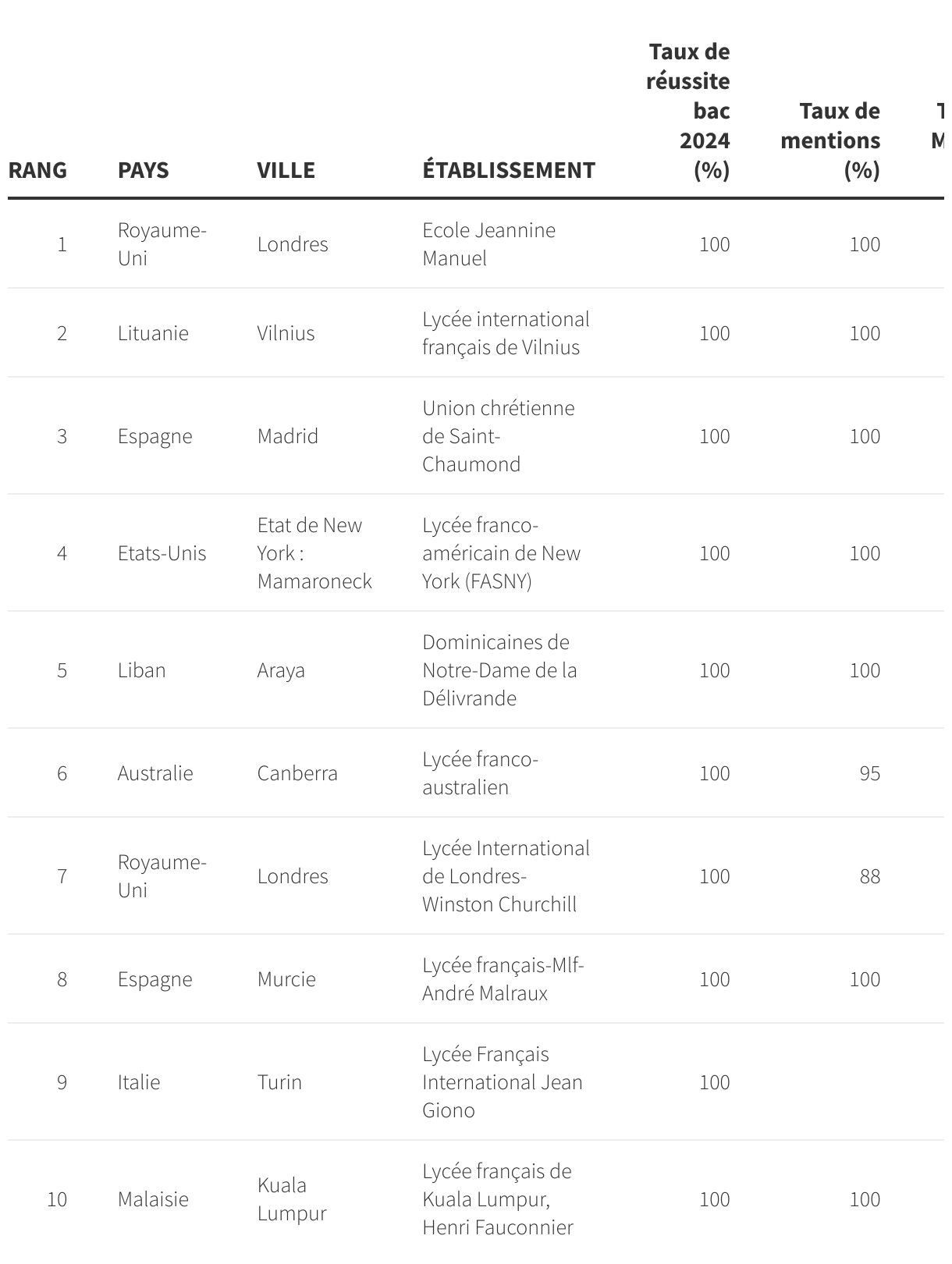Screen dimensions: 952x1264
Task: Select the Lycée franco-australien establishment cell
Action: [481, 773]
